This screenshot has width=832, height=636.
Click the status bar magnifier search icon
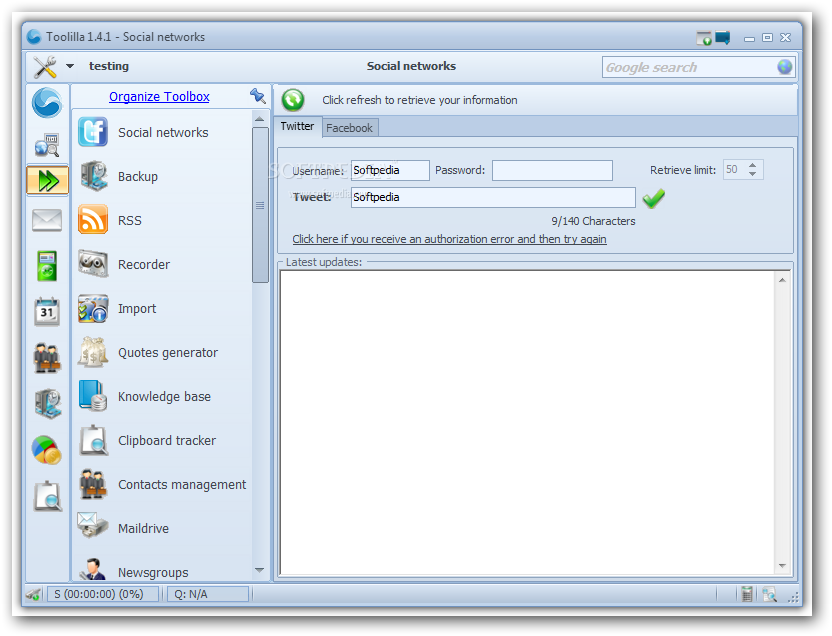pos(769,595)
